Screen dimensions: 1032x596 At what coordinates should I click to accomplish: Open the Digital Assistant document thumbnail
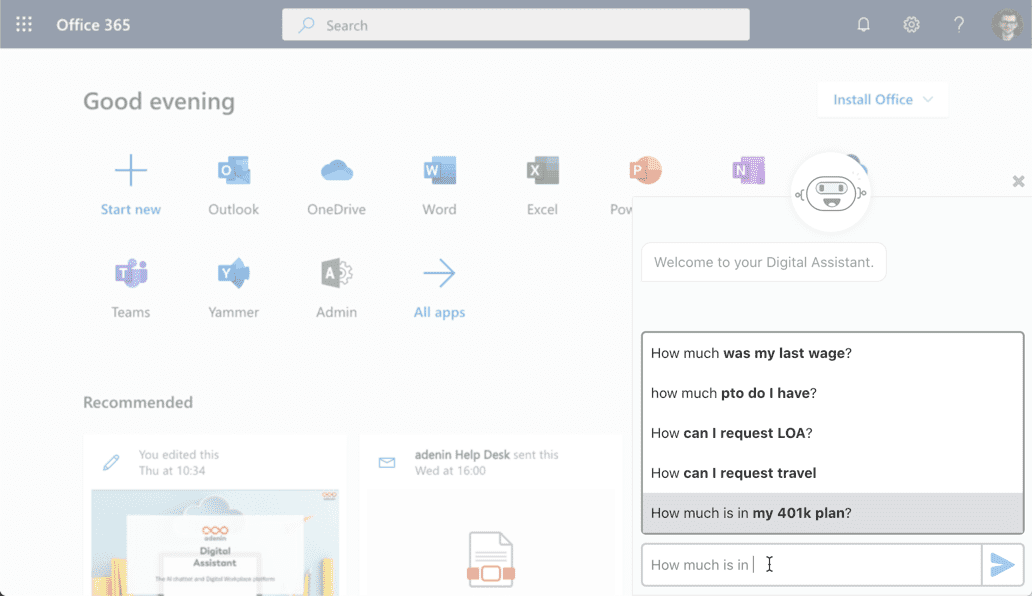tap(215, 543)
